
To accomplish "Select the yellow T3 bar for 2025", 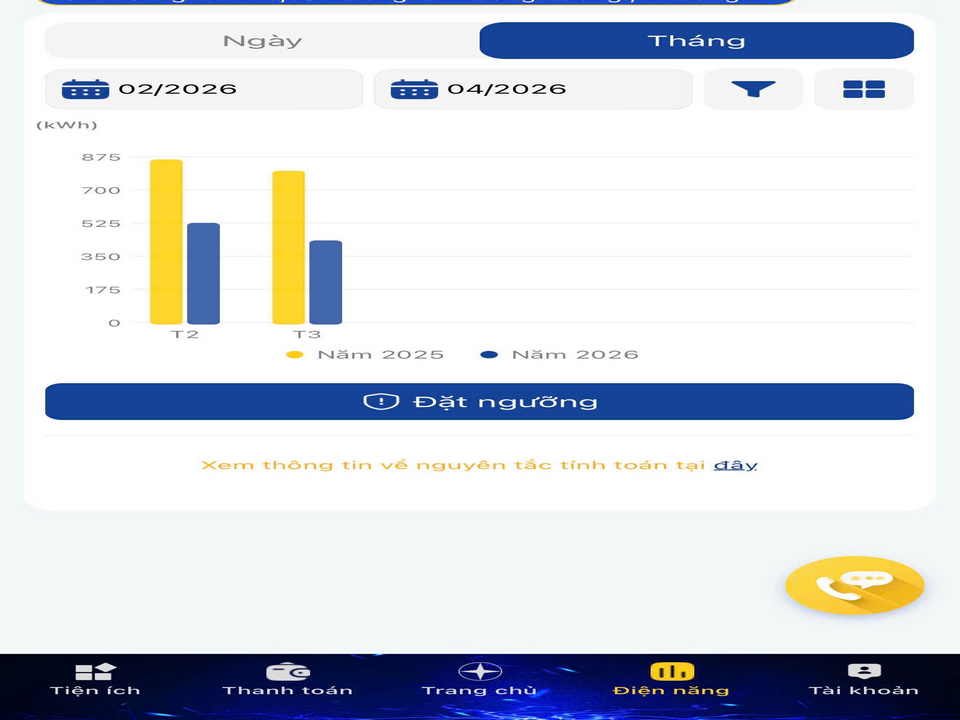I will click(288, 247).
